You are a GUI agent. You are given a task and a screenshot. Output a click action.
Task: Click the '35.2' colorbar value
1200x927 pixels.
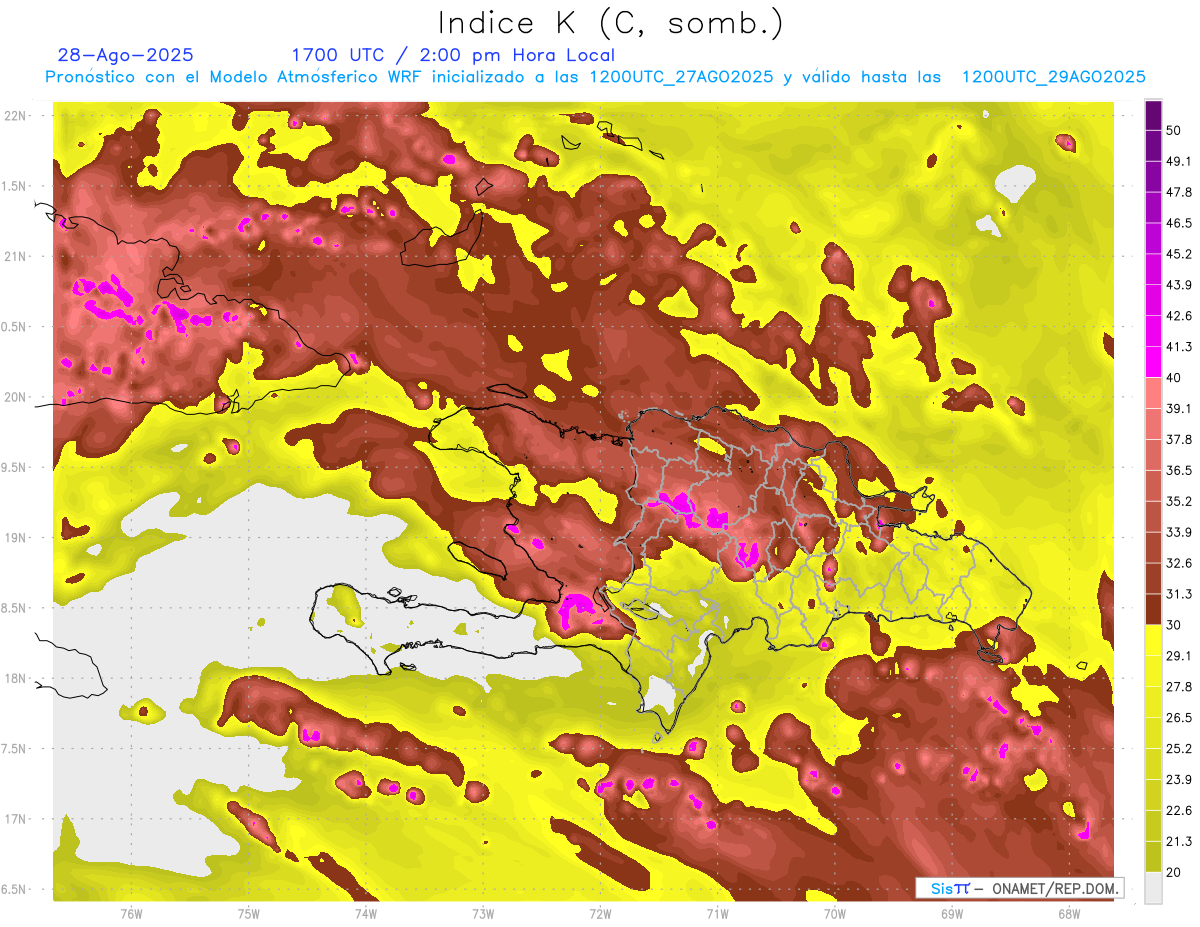click(1179, 502)
